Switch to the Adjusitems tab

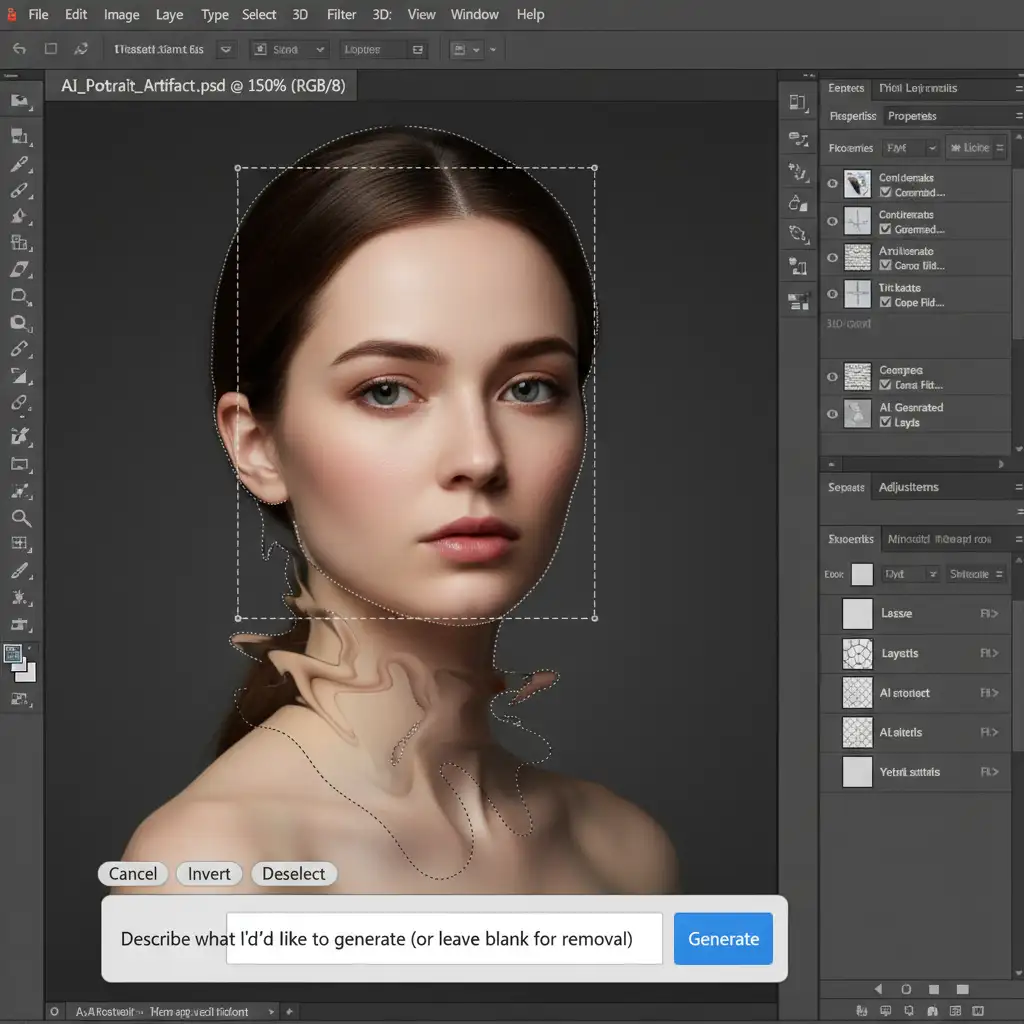tap(908, 487)
